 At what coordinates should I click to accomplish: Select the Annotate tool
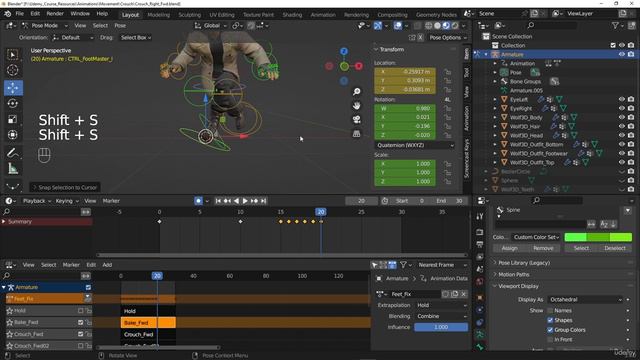pyautogui.click(x=13, y=153)
